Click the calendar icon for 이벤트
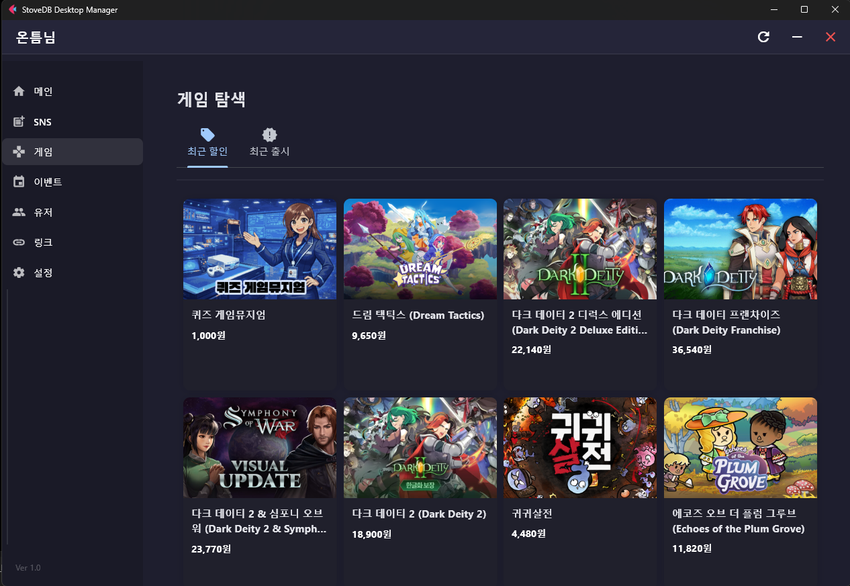Screen dimensions: 850x586 (19, 182)
